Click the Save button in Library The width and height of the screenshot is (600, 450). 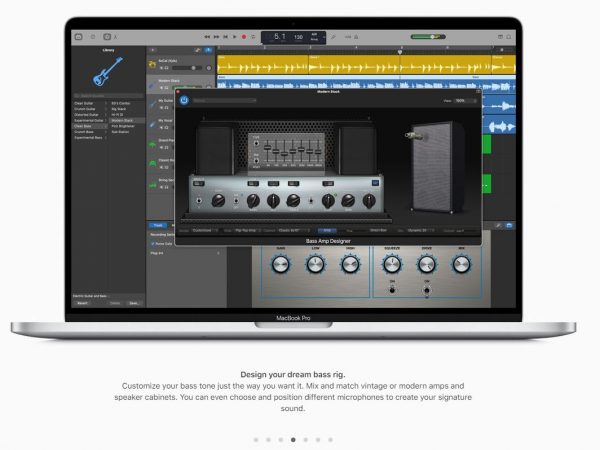coord(134,303)
